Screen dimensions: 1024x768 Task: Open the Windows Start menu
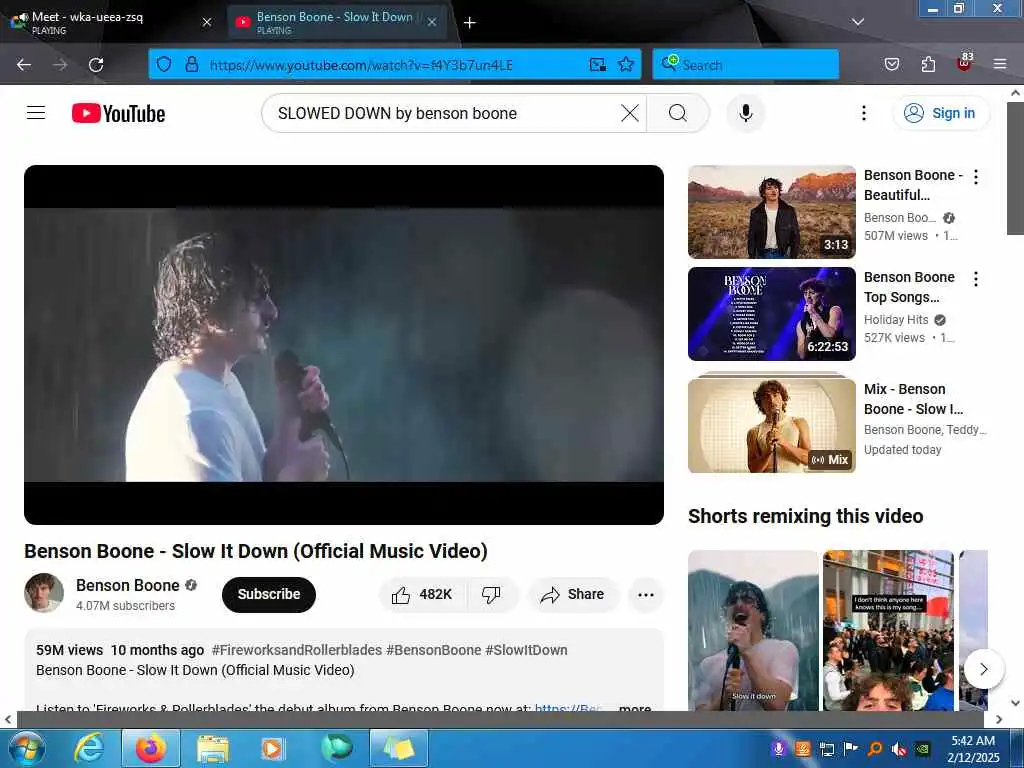click(26, 748)
